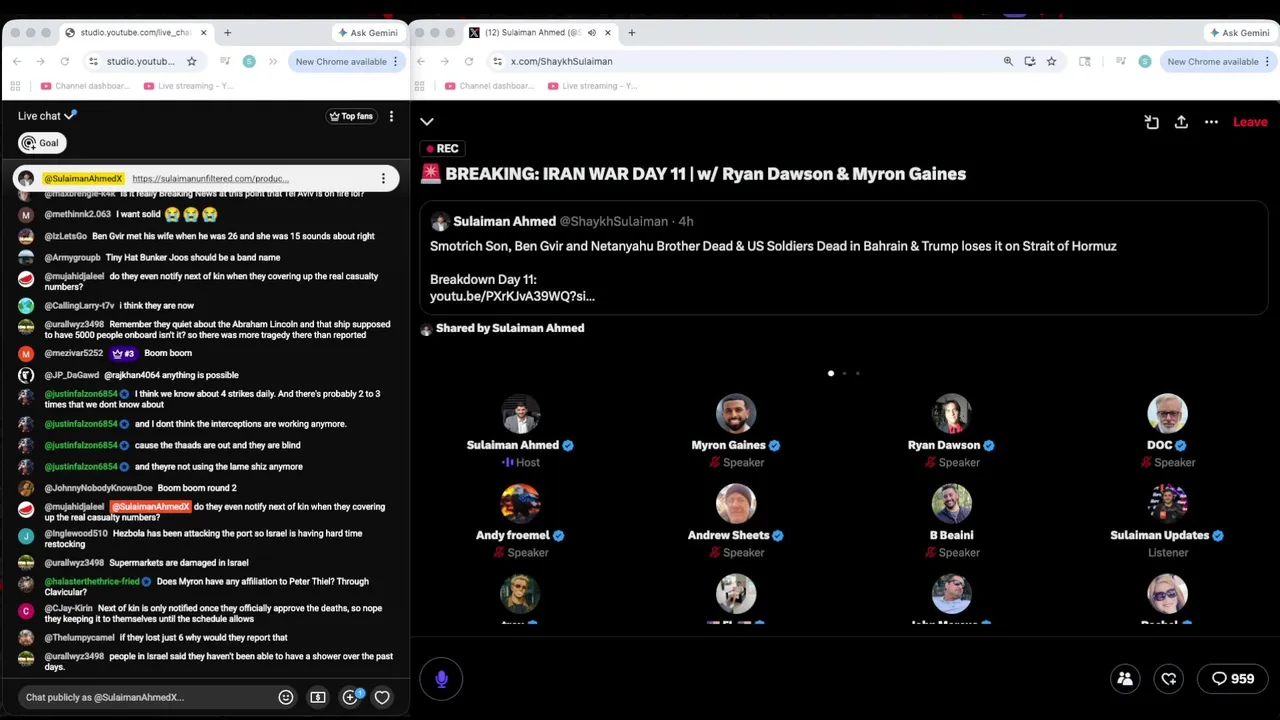Open the youtu.be/PXrKJvA39WQ link
Screen dimensions: 1280x720
[512, 296]
